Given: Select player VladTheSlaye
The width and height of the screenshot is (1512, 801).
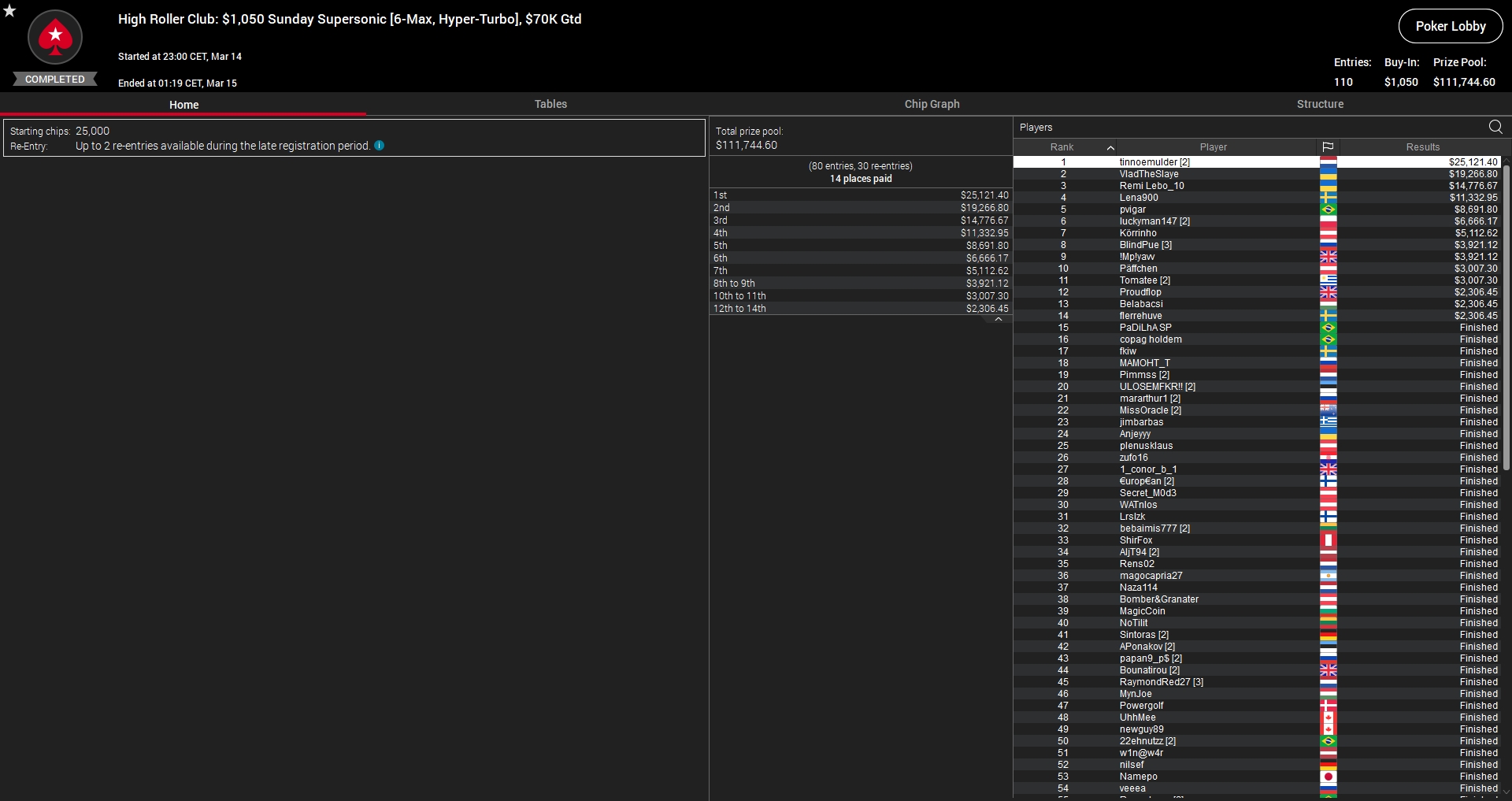Looking at the screenshot, I should pos(1258,174).
